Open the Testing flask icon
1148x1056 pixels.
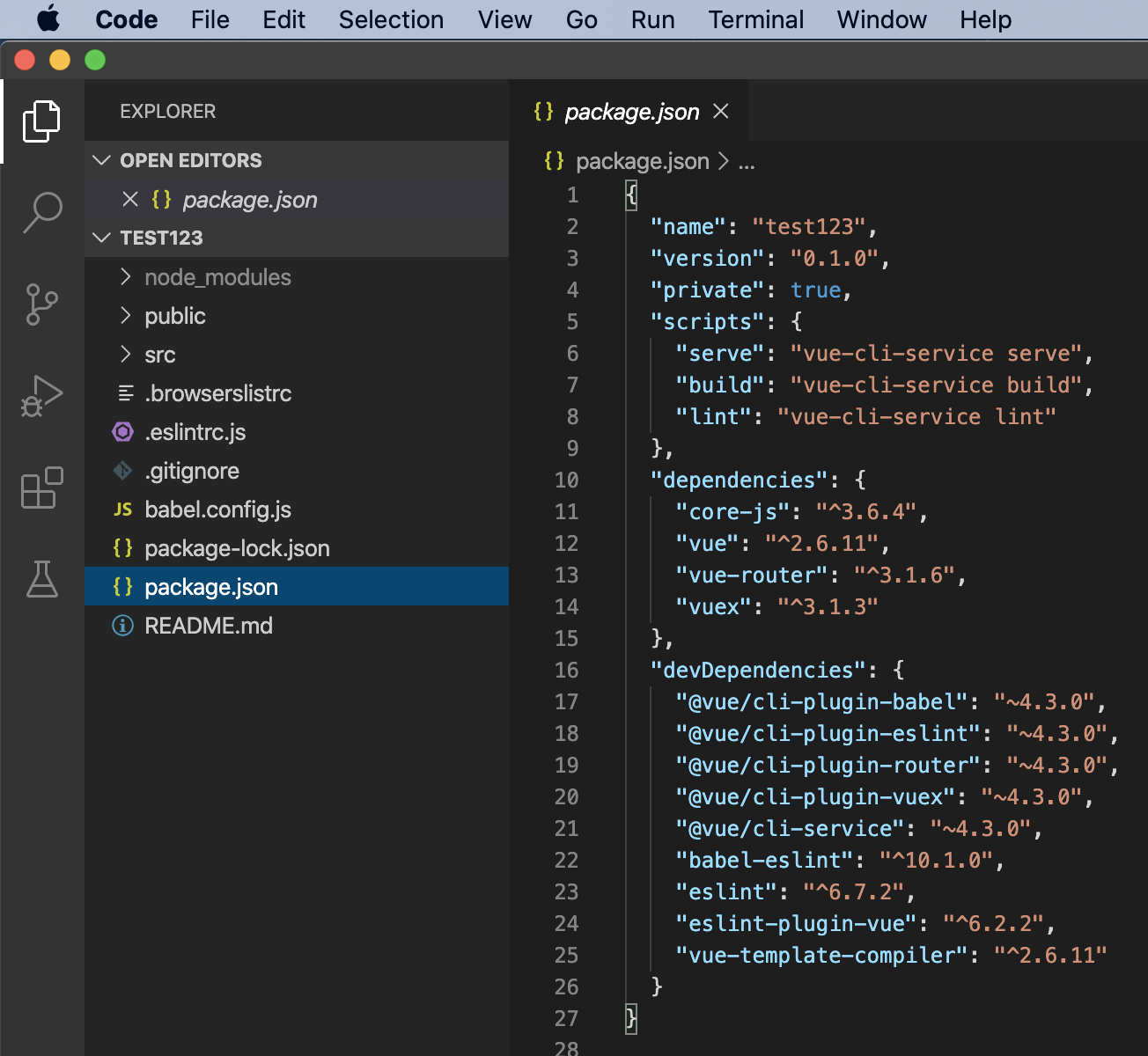click(x=41, y=579)
